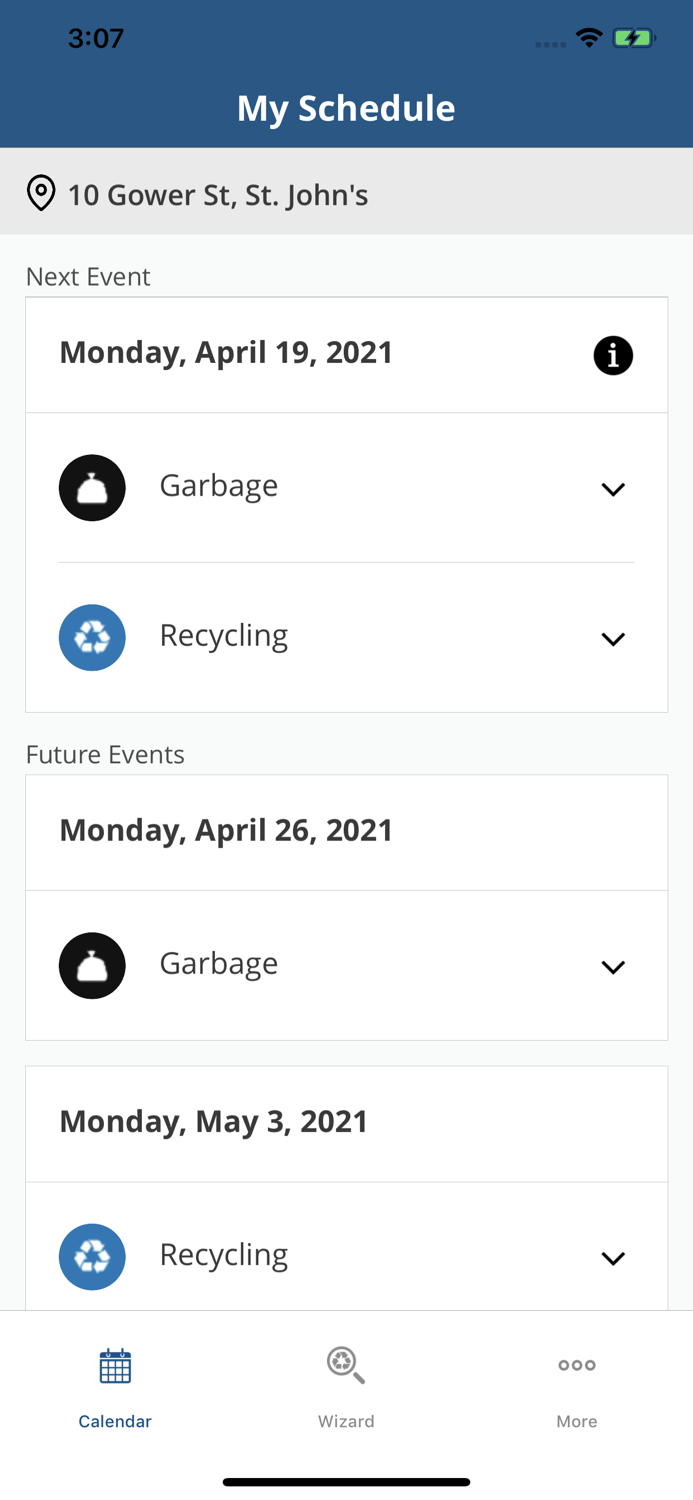Tap the garbage bag icon for April 26
This screenshot has height=1500, width=693.
92,964
